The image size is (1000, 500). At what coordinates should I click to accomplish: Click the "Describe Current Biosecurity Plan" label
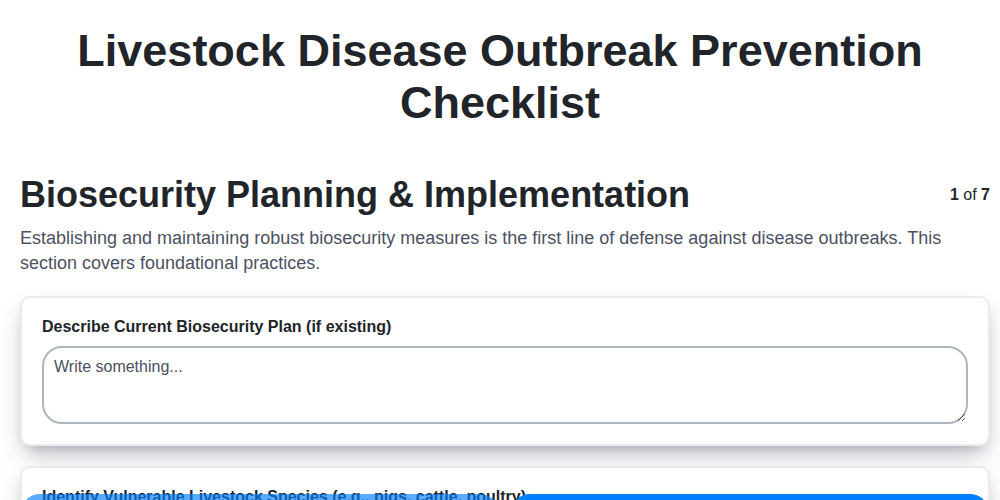click(216, 327)
